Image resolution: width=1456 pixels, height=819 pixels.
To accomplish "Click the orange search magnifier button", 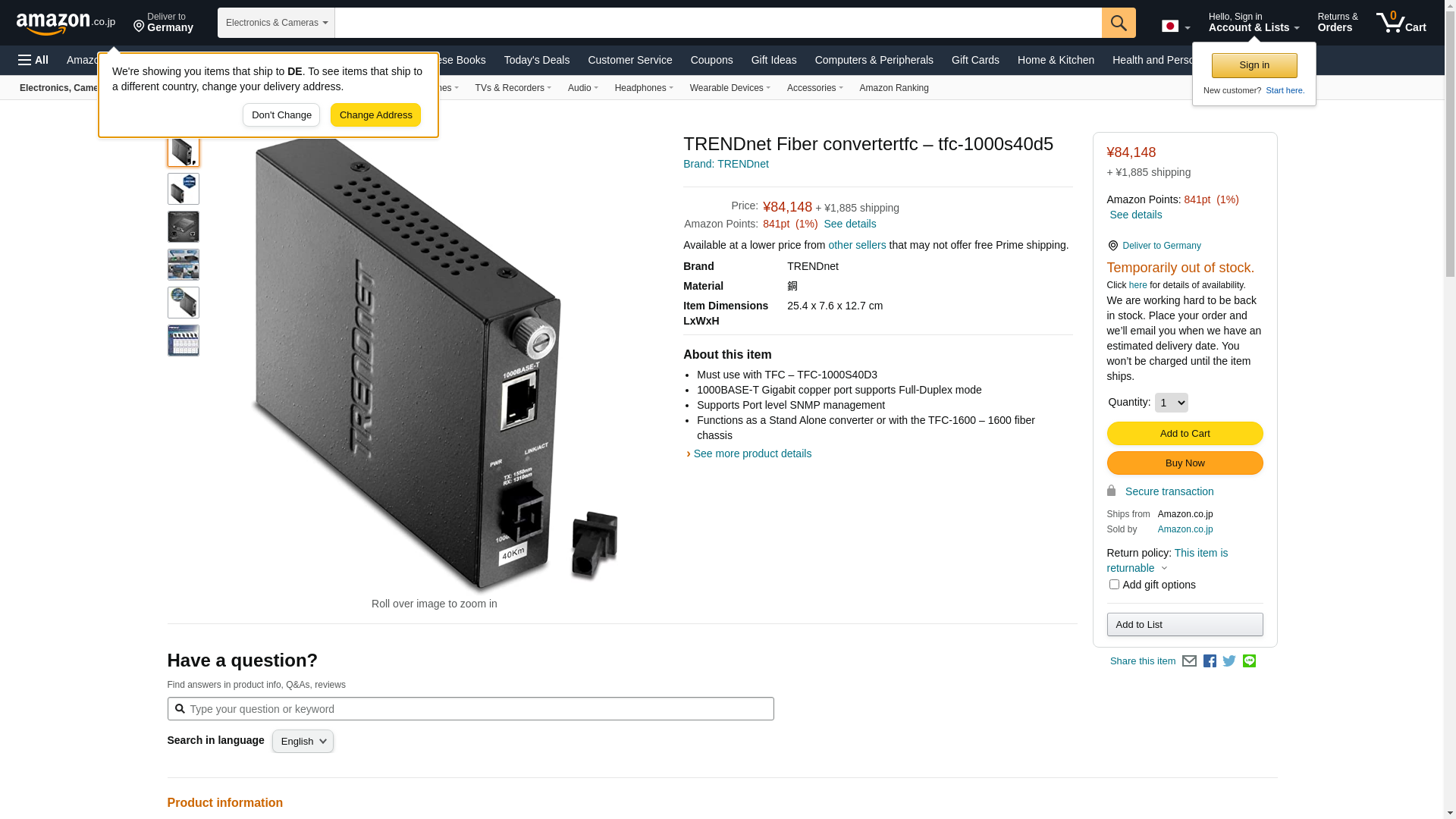I will pyautogui.click(x=1119, y=23).
